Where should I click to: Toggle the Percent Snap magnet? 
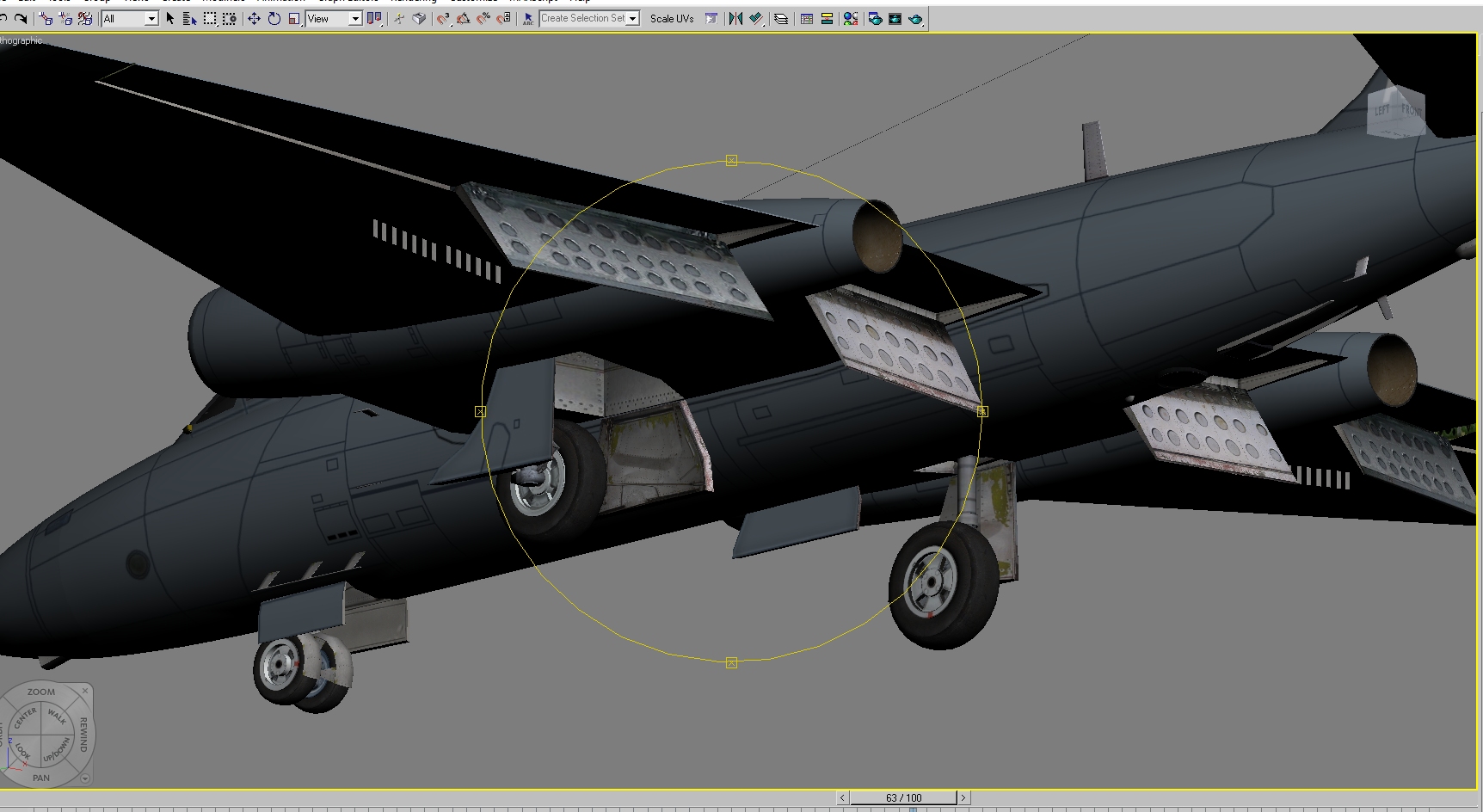483,18
